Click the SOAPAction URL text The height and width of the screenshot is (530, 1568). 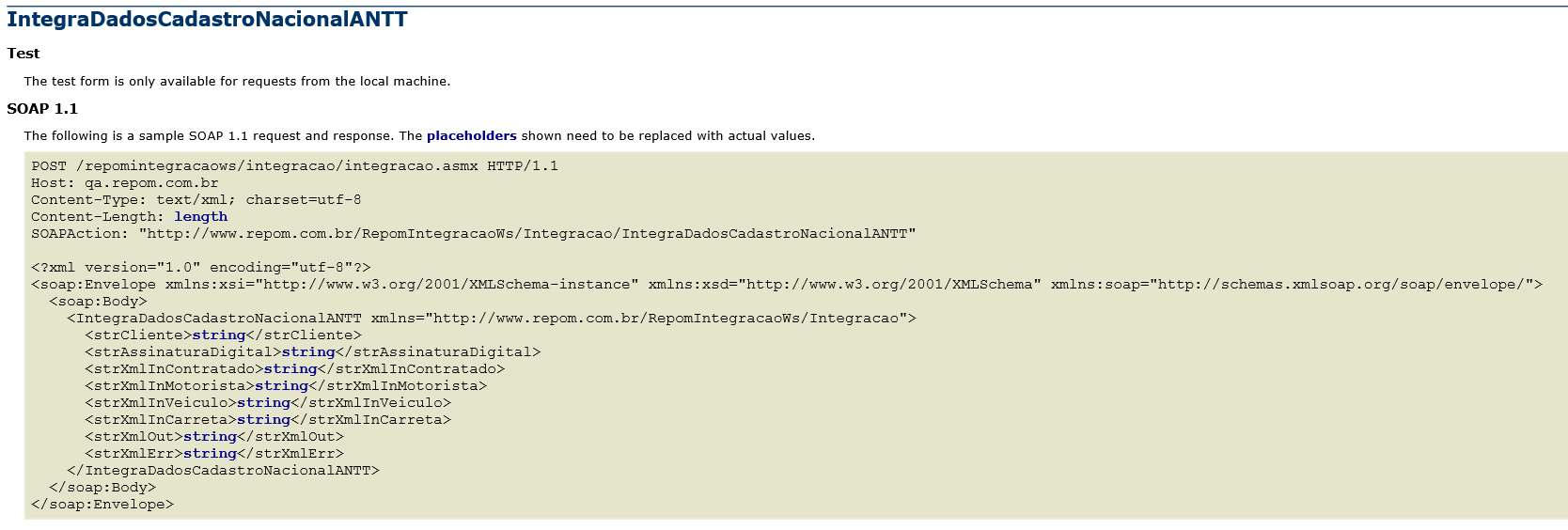pos(527,233)
